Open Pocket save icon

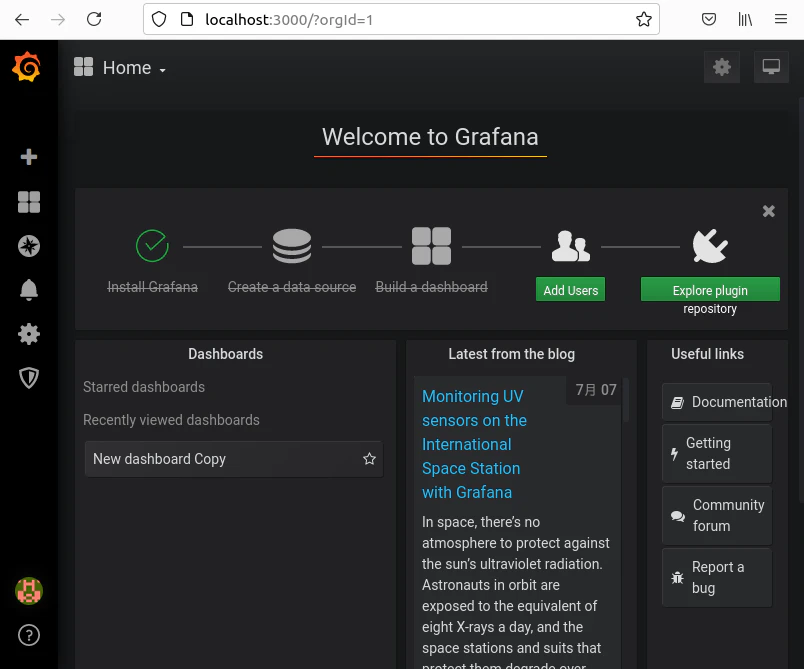709,19
